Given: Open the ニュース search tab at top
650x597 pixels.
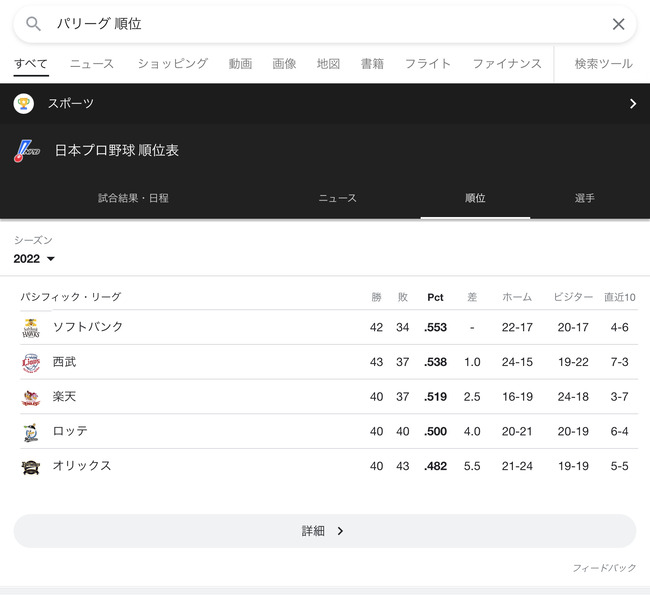Looking at the screenshot, I should [x=92, y=64].
